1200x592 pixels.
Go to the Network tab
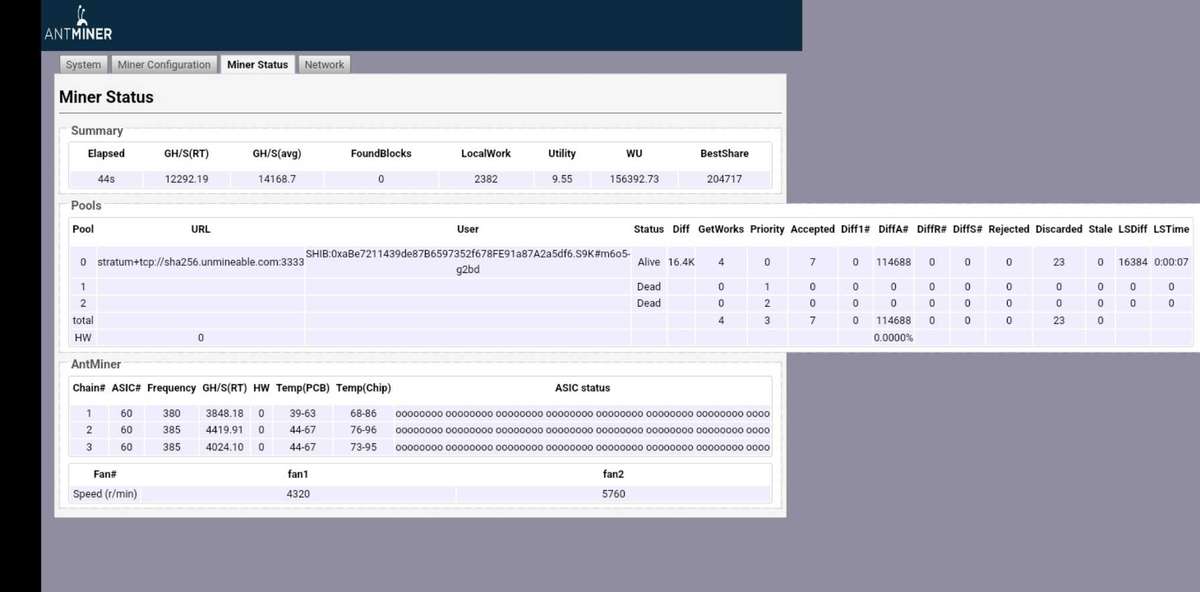click(324, 65)
